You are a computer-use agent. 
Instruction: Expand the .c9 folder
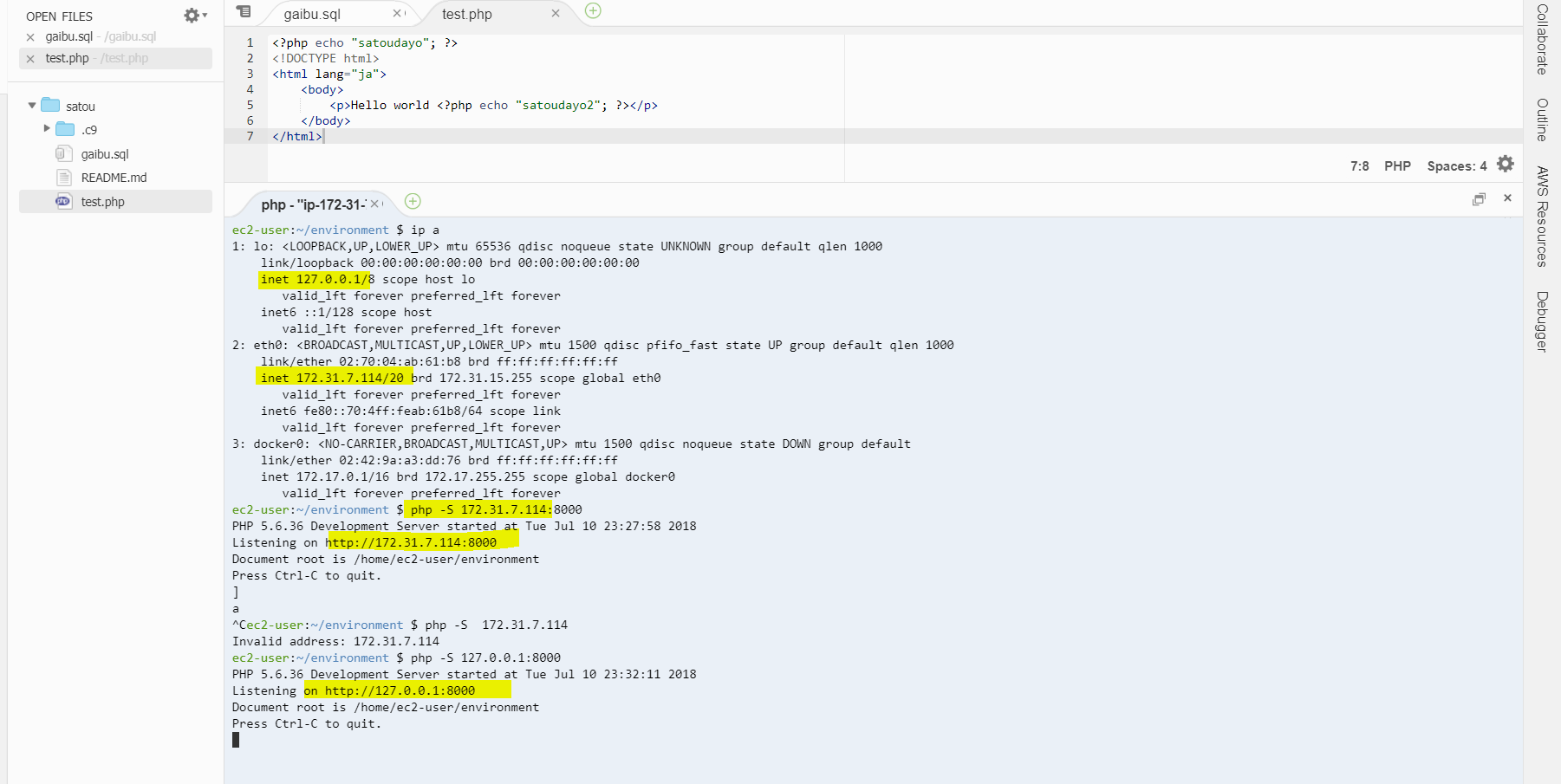click(47, 128)
